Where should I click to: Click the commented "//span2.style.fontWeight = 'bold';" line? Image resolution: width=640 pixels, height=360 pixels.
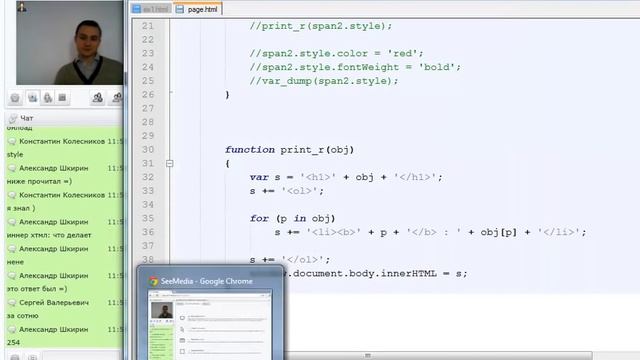point(355,67)
